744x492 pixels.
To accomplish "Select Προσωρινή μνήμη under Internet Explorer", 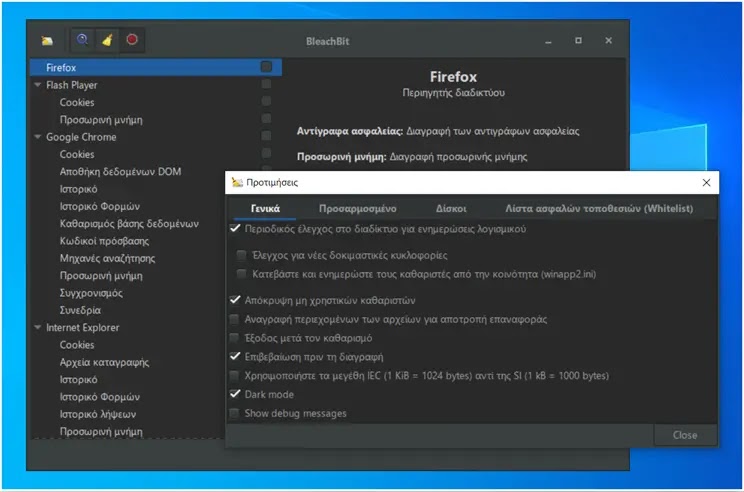I will pyautogui.click(x=101, y=431).
